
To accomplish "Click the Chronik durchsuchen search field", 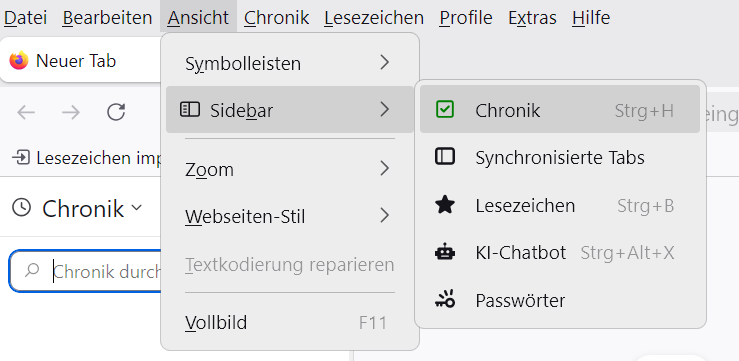I will (87, 271).
